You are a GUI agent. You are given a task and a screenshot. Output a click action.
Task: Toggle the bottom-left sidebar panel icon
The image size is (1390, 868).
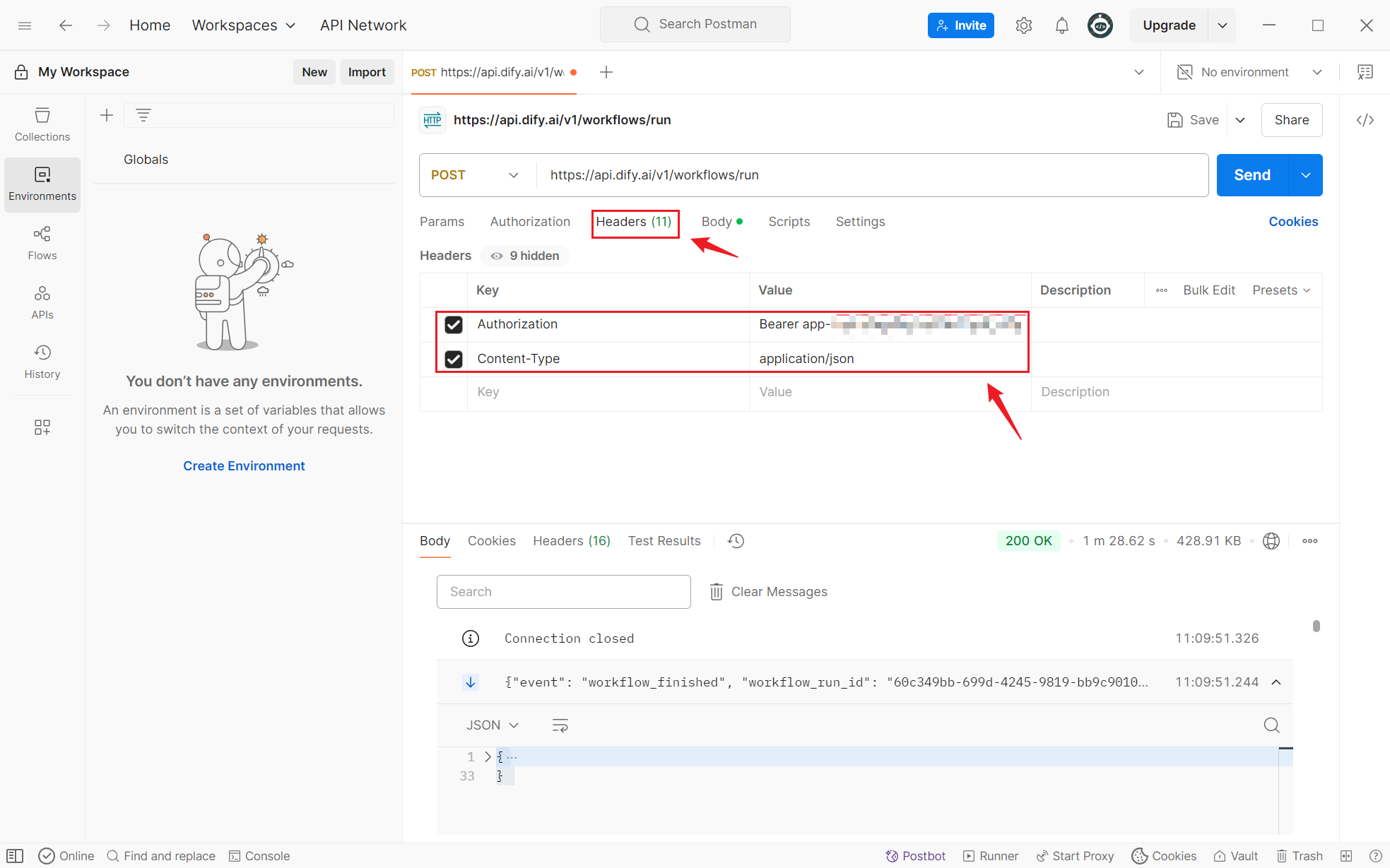15,856
